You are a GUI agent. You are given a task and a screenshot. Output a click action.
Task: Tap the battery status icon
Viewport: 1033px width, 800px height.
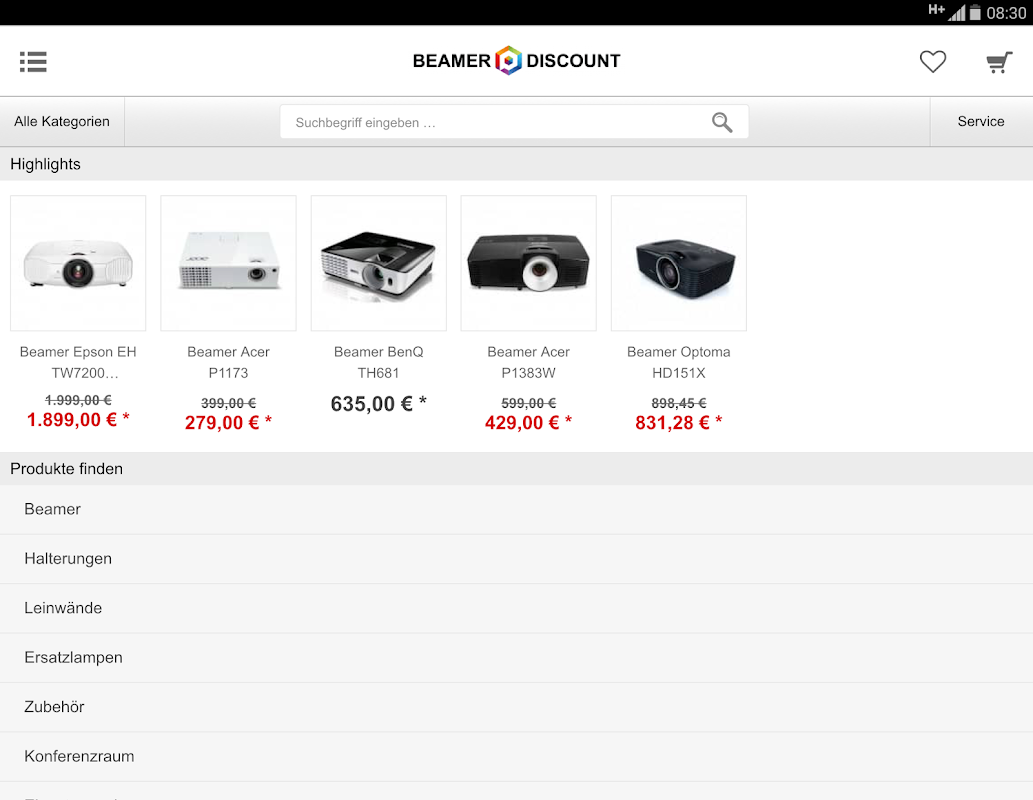(x=975, y=13)
